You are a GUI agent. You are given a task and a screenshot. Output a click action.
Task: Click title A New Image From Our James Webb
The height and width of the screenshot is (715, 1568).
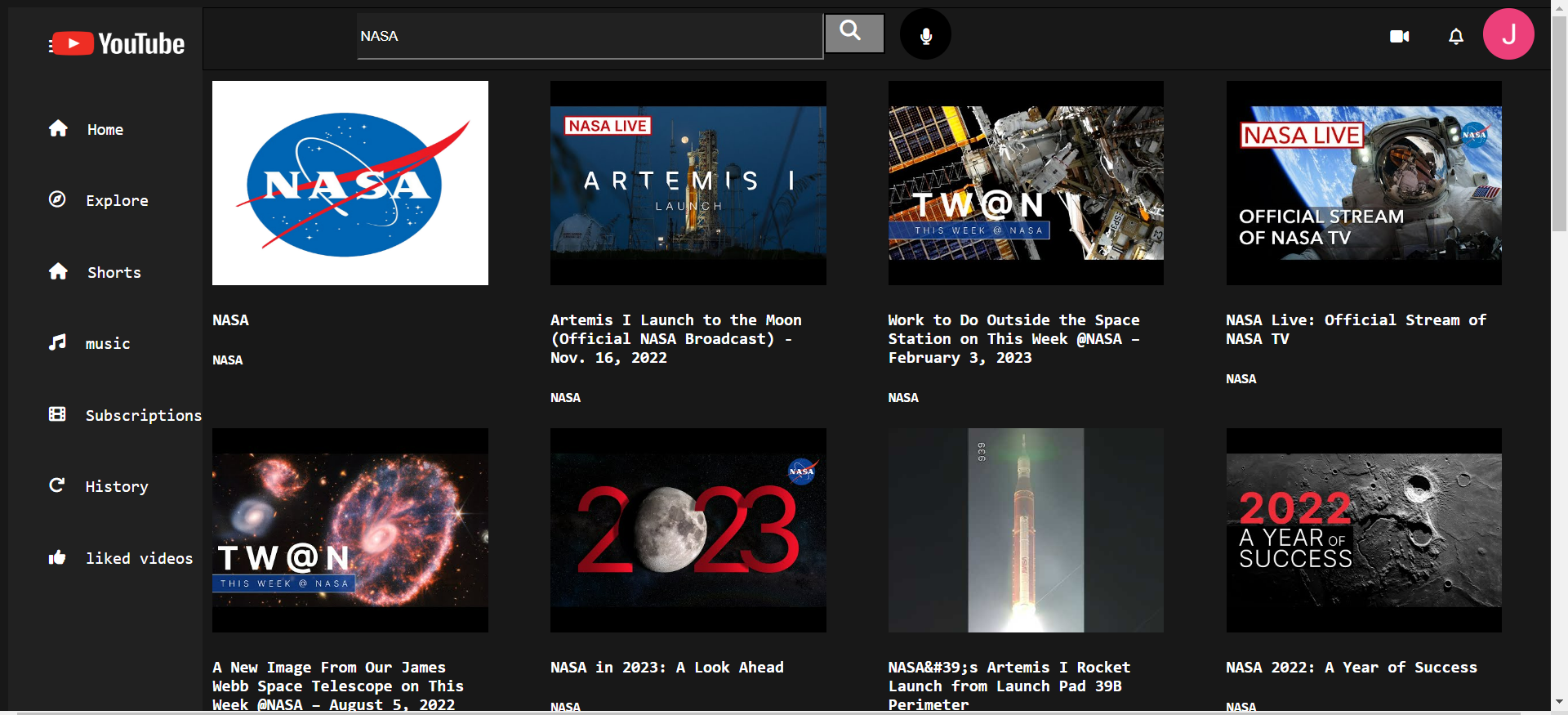click(338, 686)
